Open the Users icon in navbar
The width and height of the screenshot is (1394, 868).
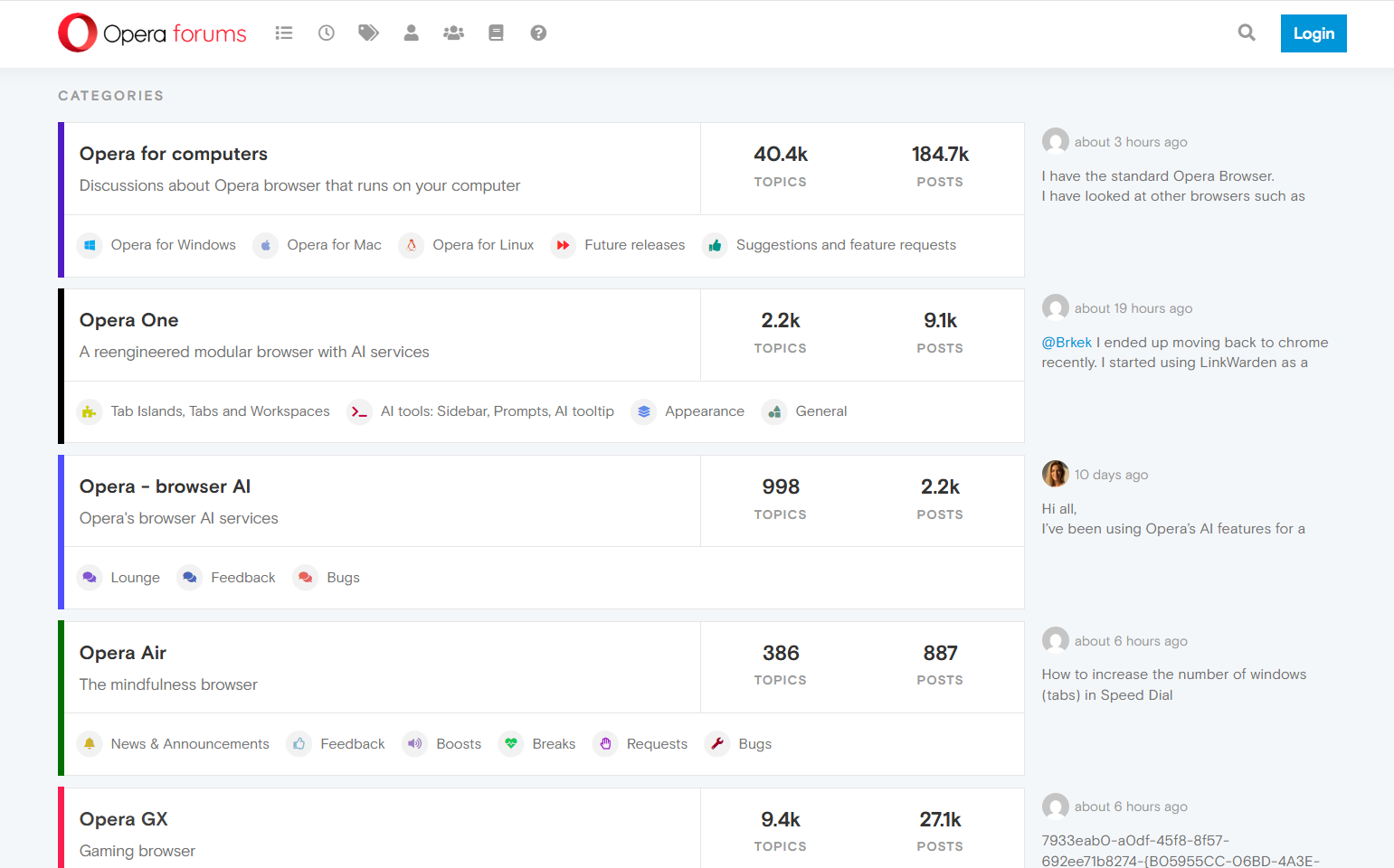411,33
